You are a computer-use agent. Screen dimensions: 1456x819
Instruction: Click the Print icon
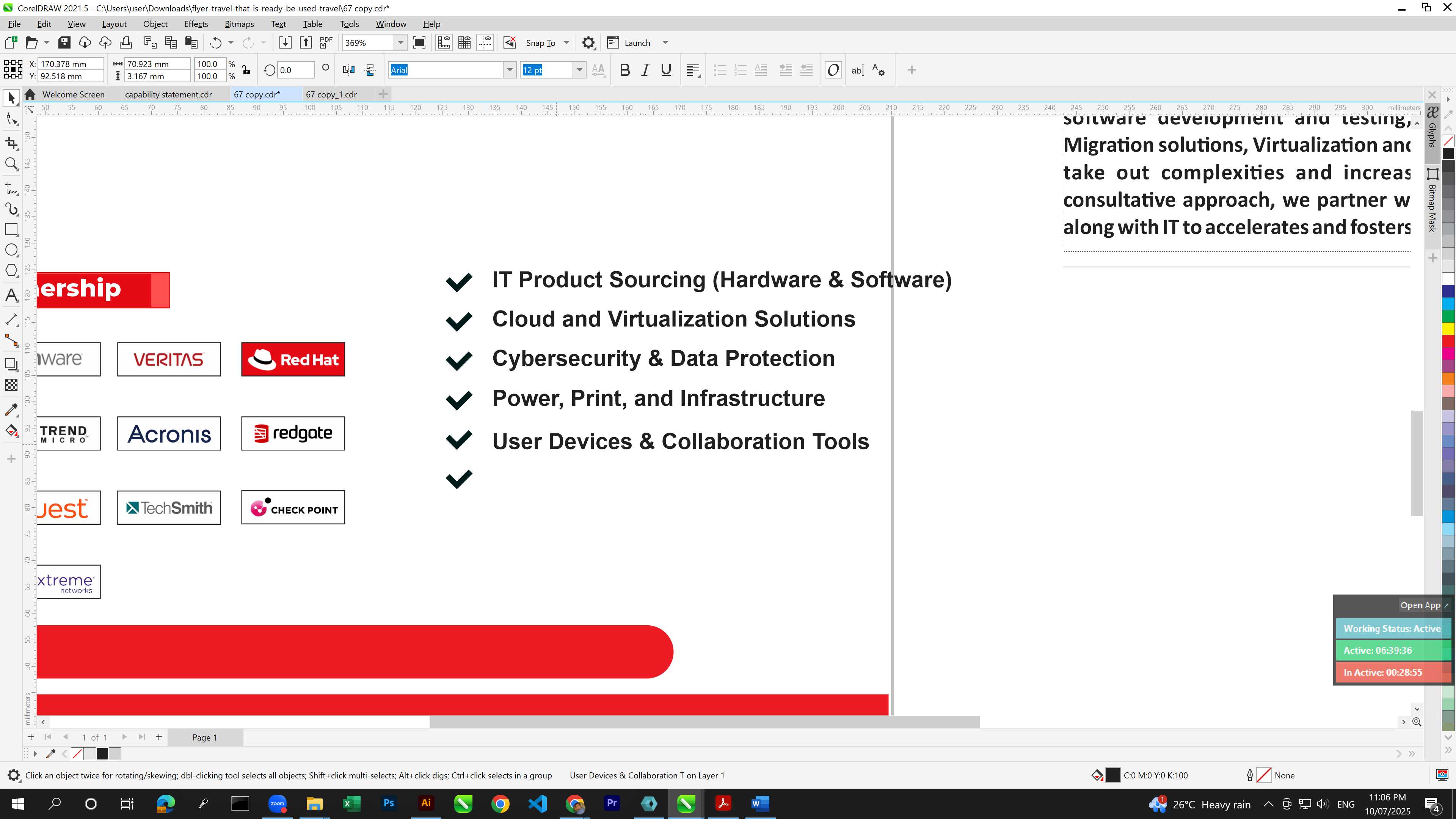click(x=126, y=42)
